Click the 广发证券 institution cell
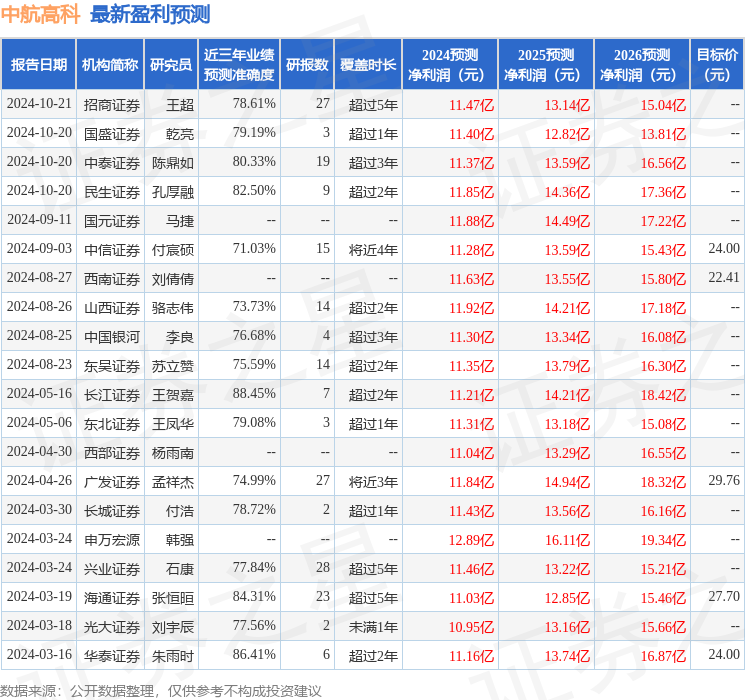745x700 pixels. [x=112, y=482]
